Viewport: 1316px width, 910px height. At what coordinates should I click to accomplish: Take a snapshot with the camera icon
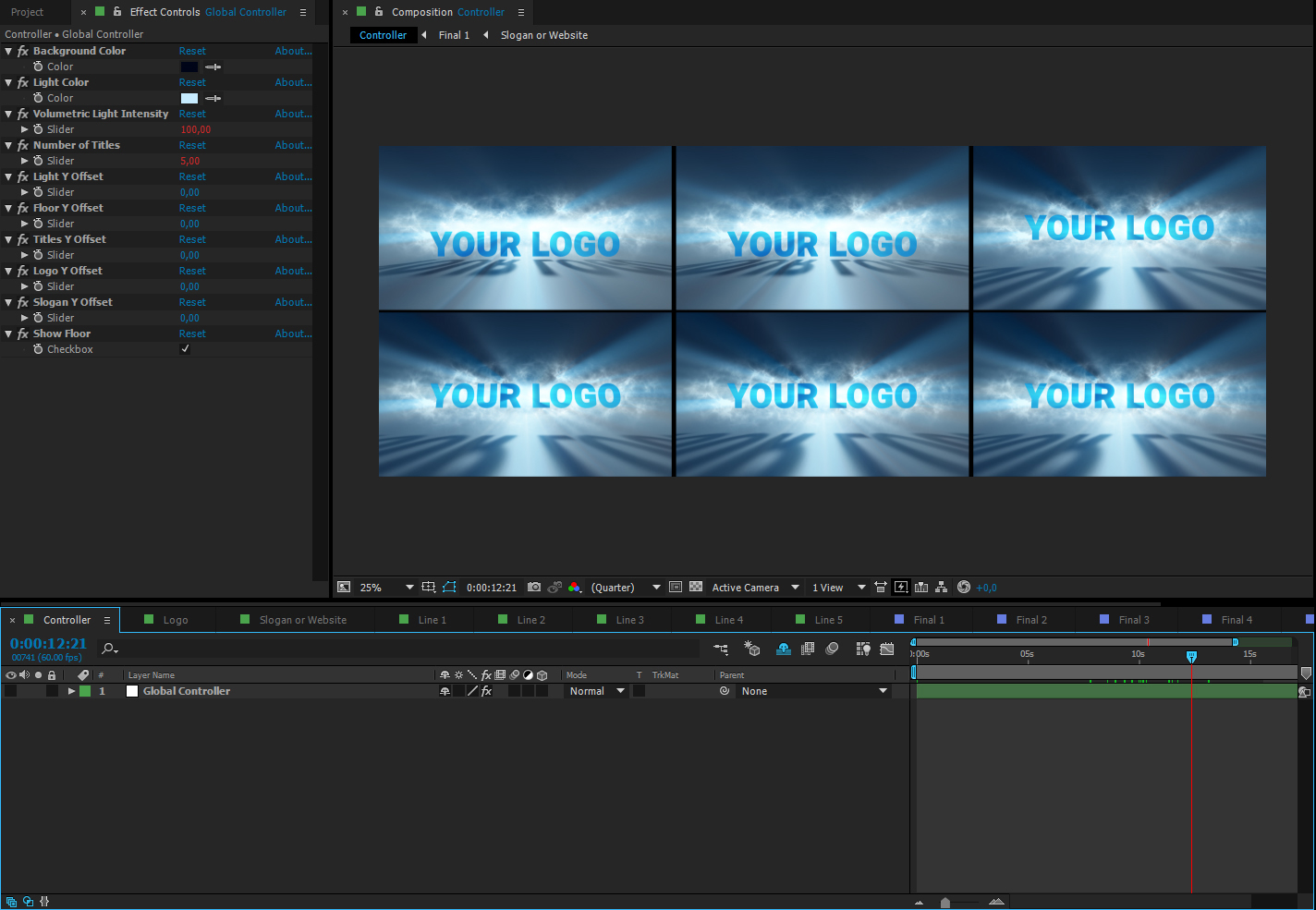534,588
